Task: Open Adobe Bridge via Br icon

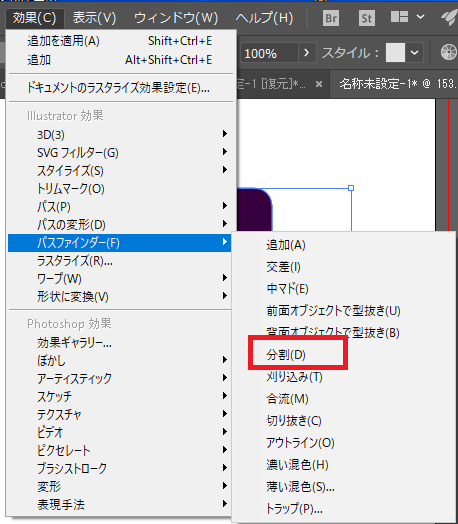Action: [x=331, y=18]
